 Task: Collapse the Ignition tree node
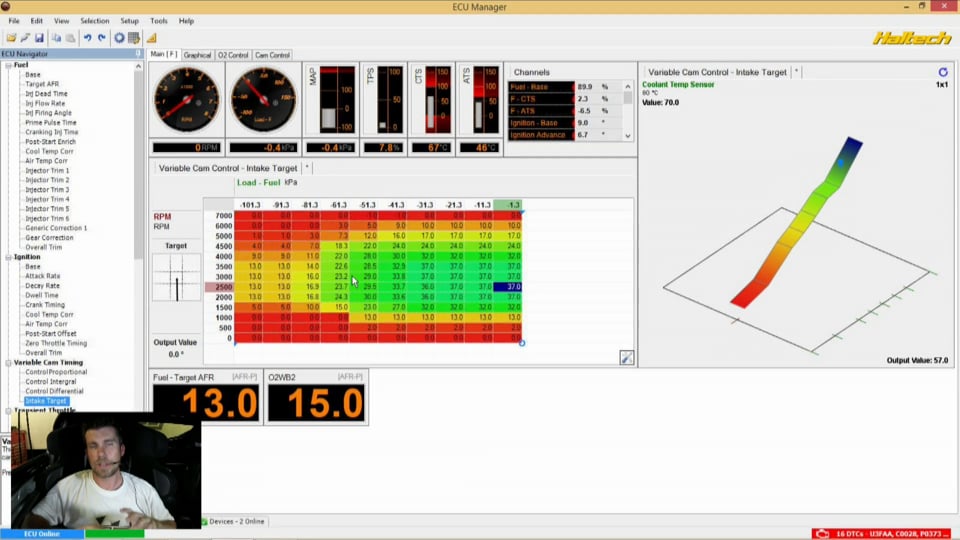pyautogui.click(x=9, y=257)
